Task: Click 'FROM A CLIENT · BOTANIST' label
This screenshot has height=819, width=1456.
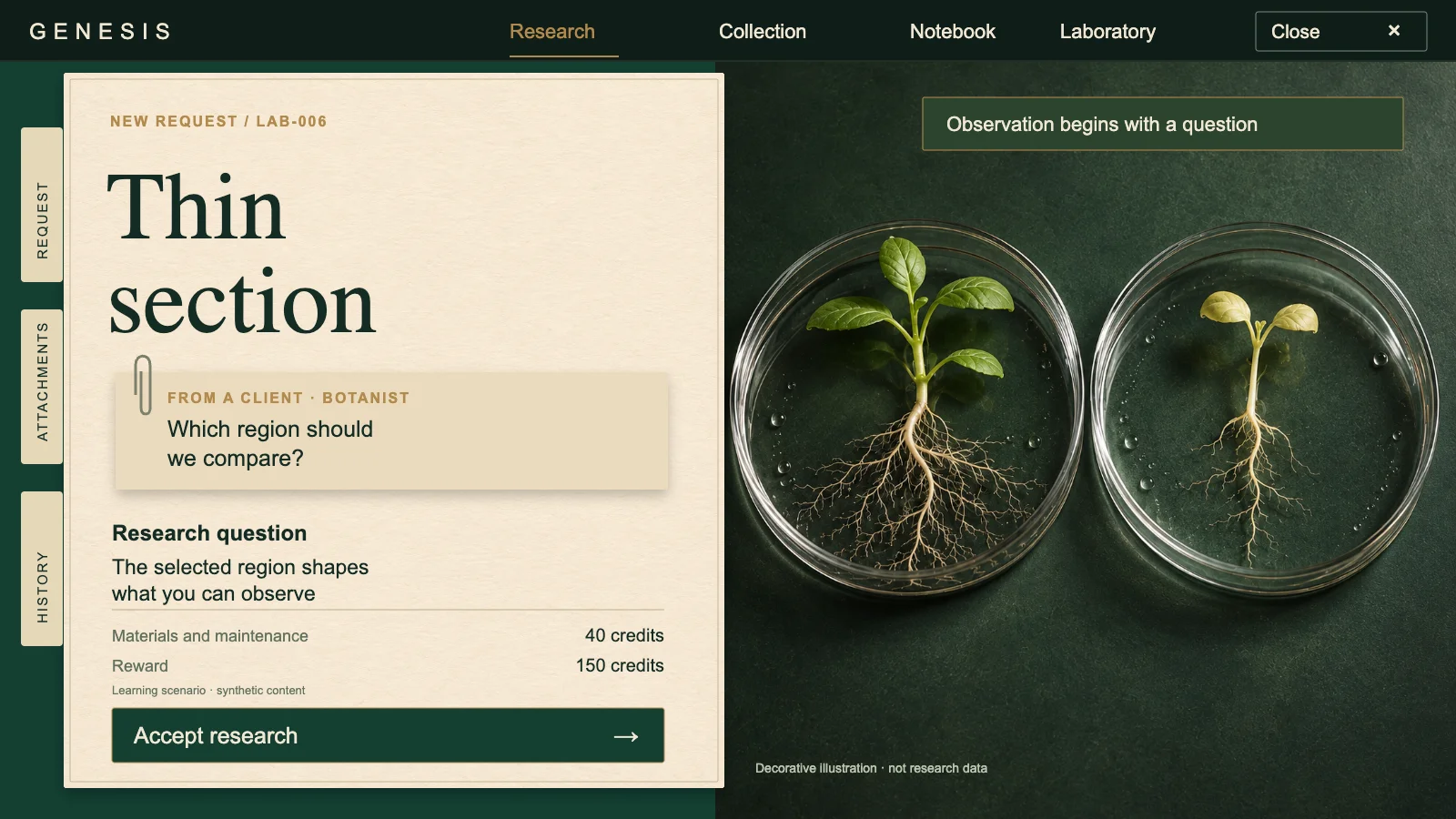Action: coord(288,398)
